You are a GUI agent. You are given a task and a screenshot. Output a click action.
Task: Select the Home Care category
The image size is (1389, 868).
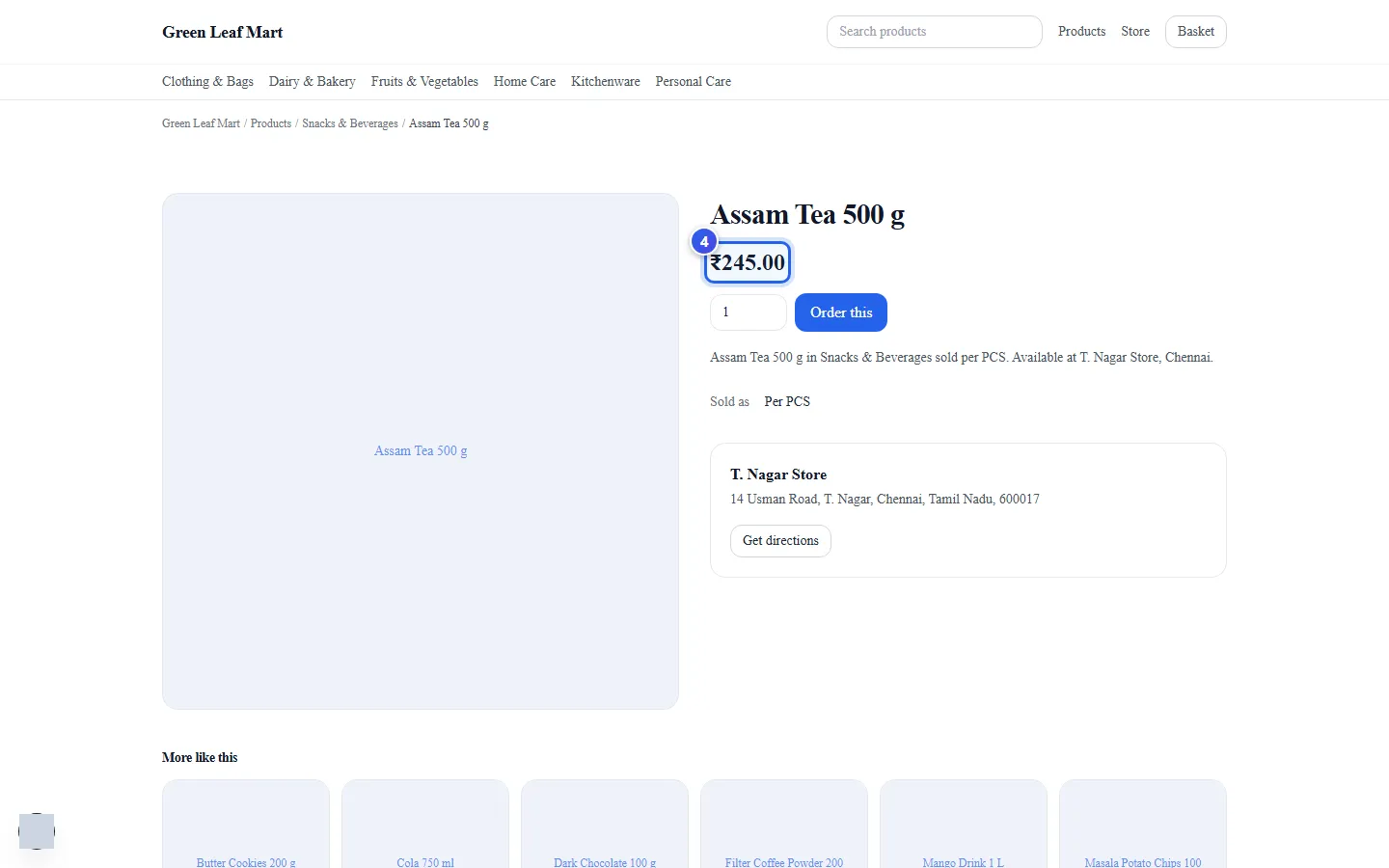(x=525, y=82)
